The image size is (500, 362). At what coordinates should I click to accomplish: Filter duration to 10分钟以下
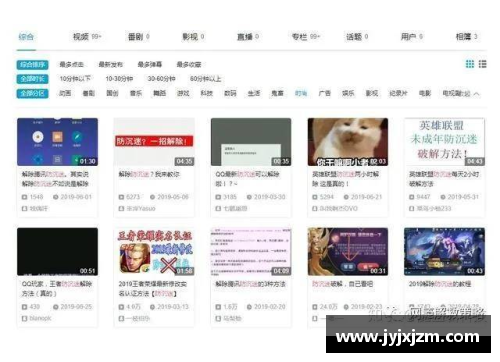[x=75, y=79]
